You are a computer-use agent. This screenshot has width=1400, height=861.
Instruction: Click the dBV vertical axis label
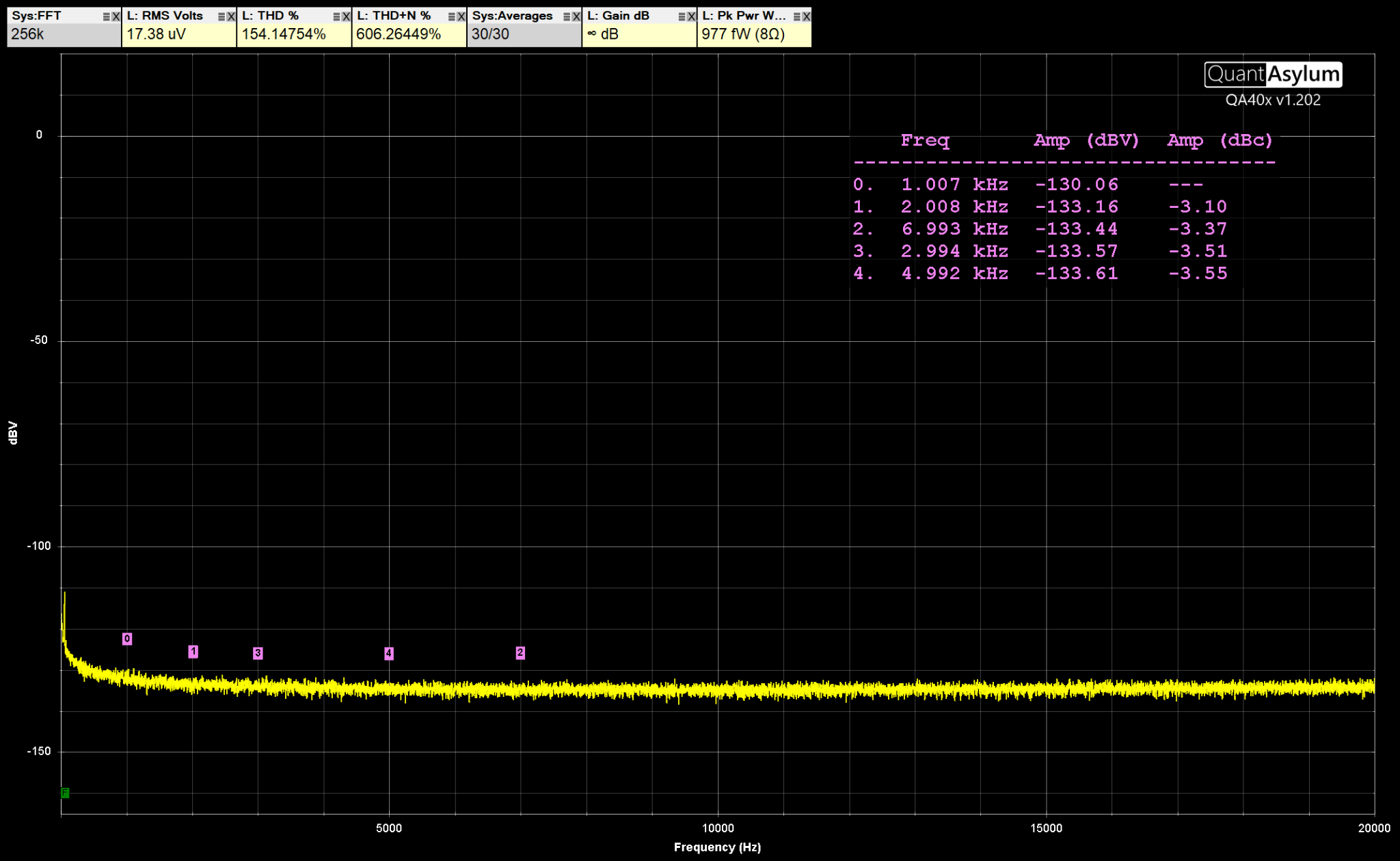13,433
